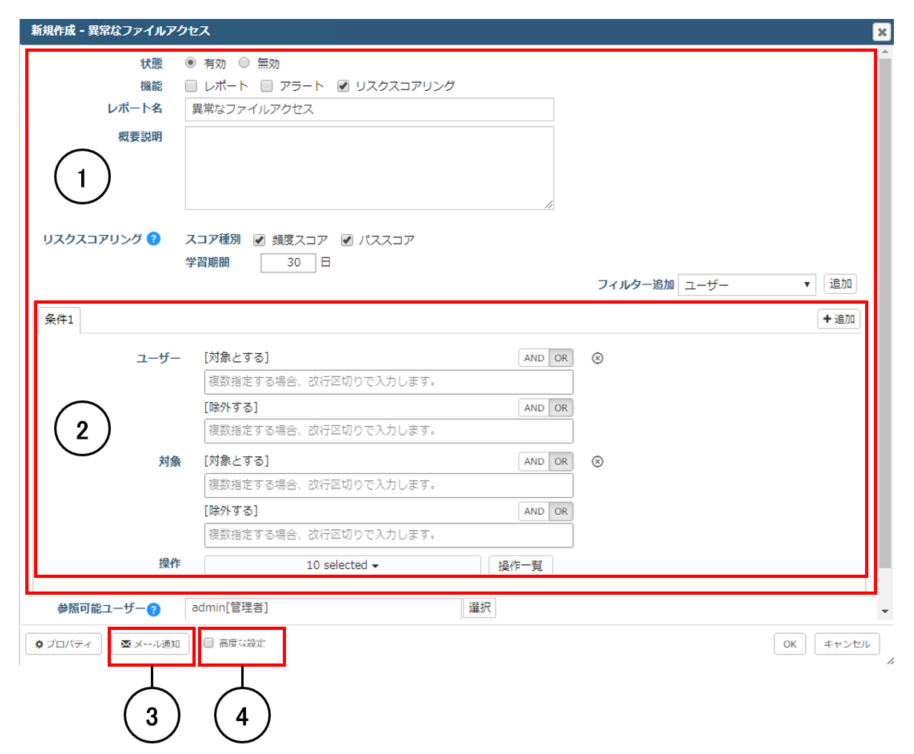Click the scrollbar down arrow
This screenshot has width=914, height=754.
(x=885, y=611)
